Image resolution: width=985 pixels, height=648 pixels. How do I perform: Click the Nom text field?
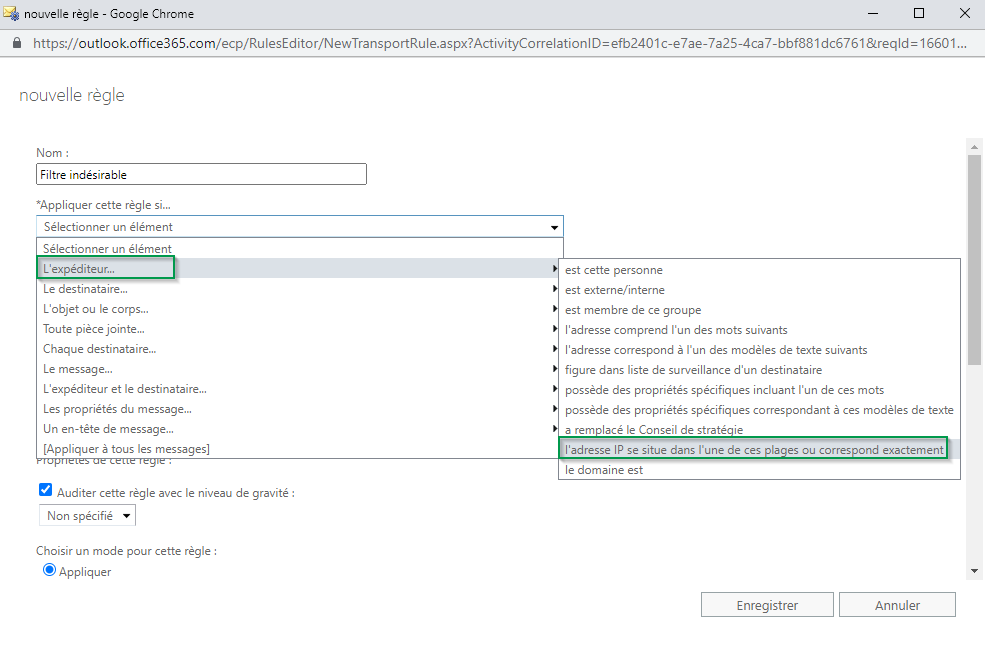point(201,175)
